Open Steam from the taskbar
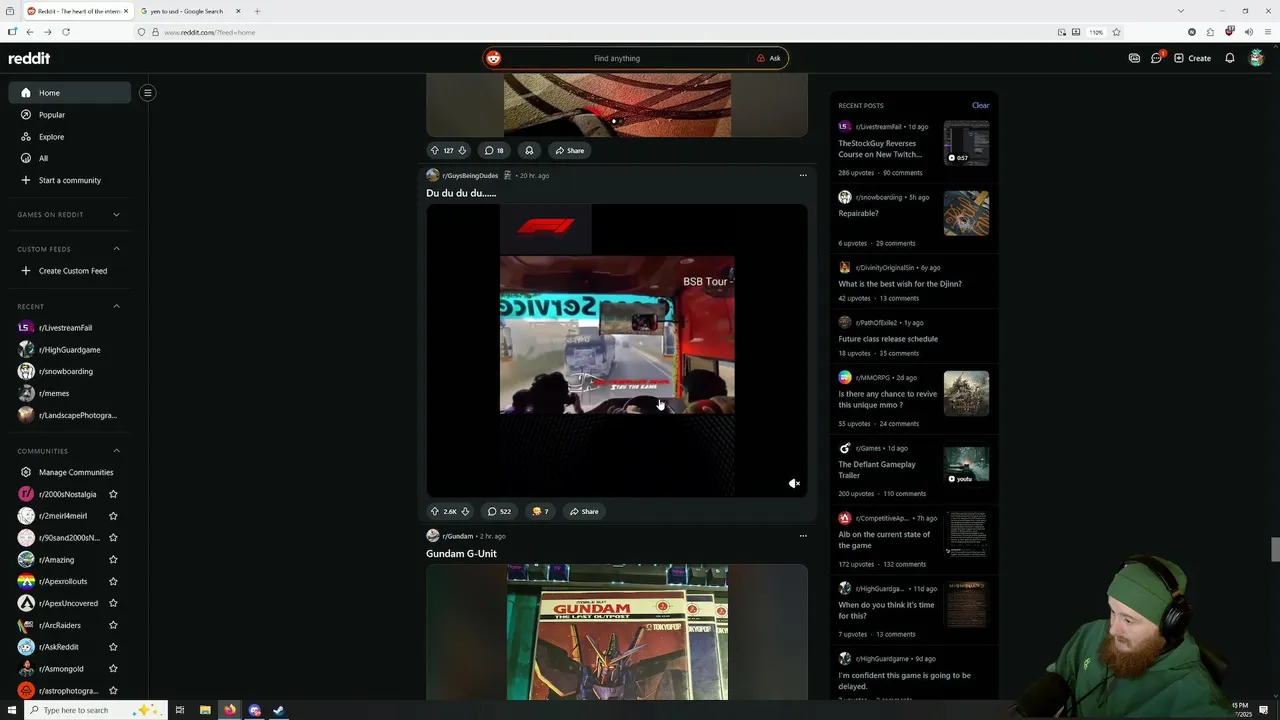Screen dimensions: 1280x720 coord(279,710)
